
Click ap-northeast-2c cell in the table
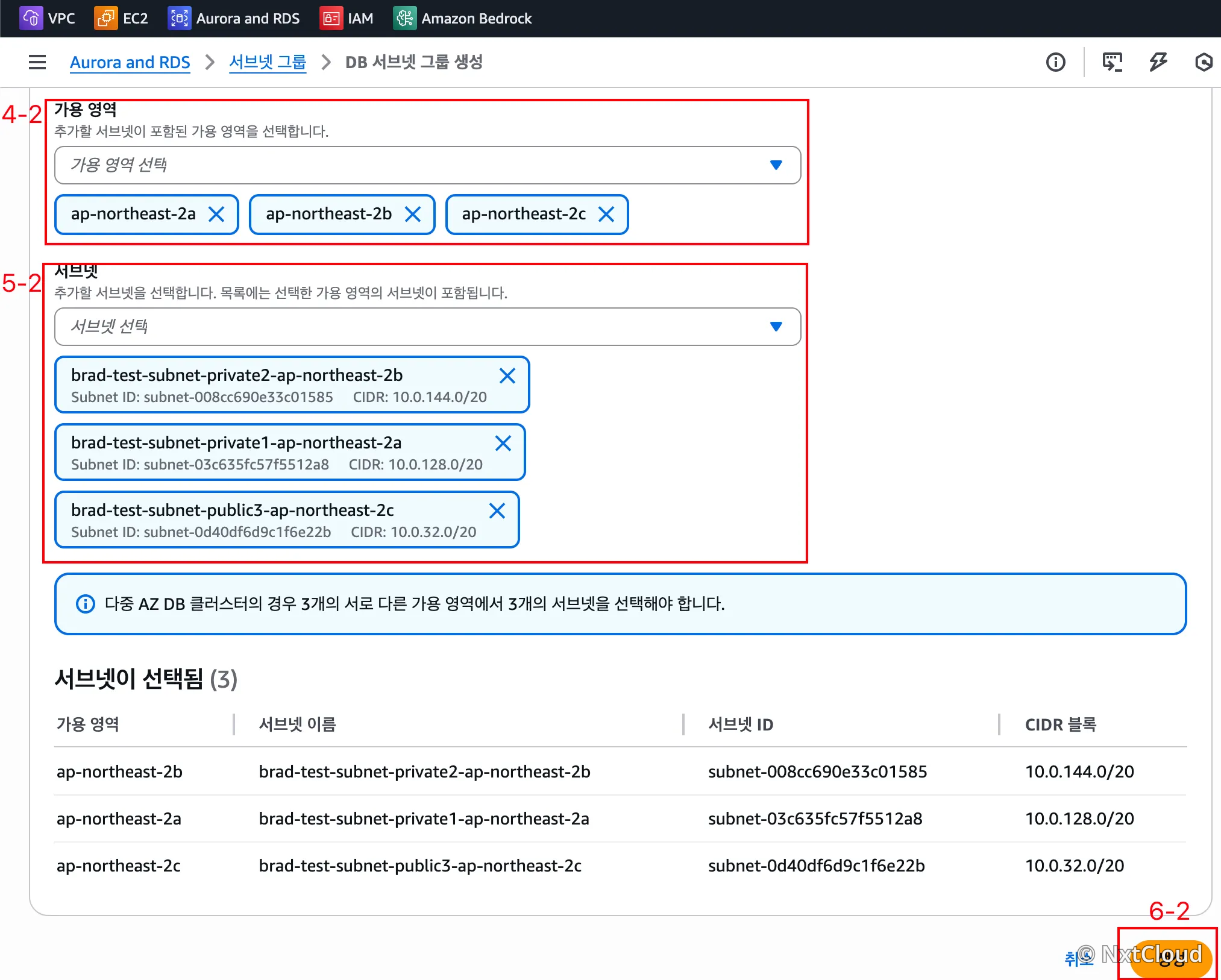pos(119,865)
